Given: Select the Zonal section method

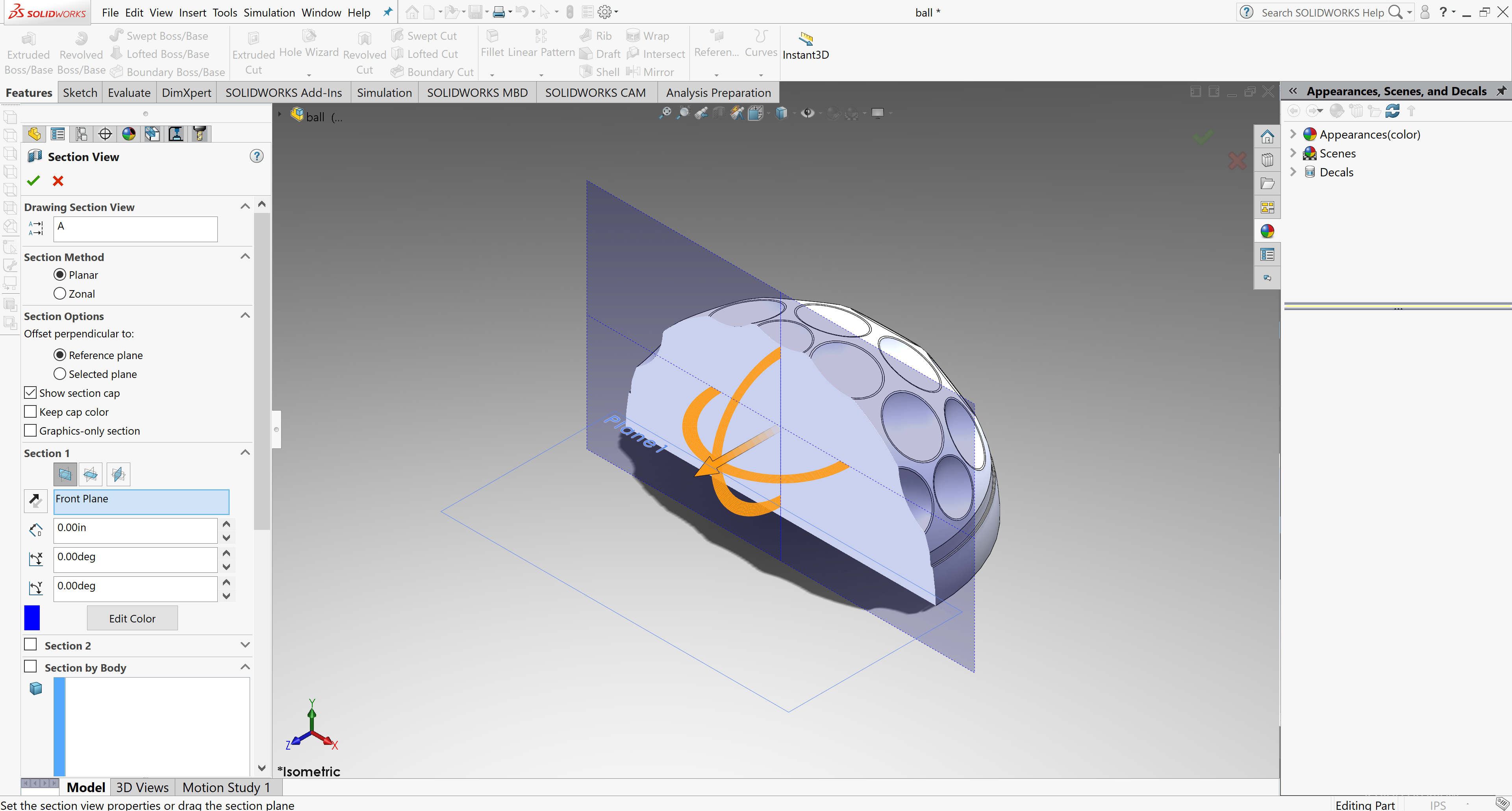Looking at the screenshot, I should coord(74,293).
